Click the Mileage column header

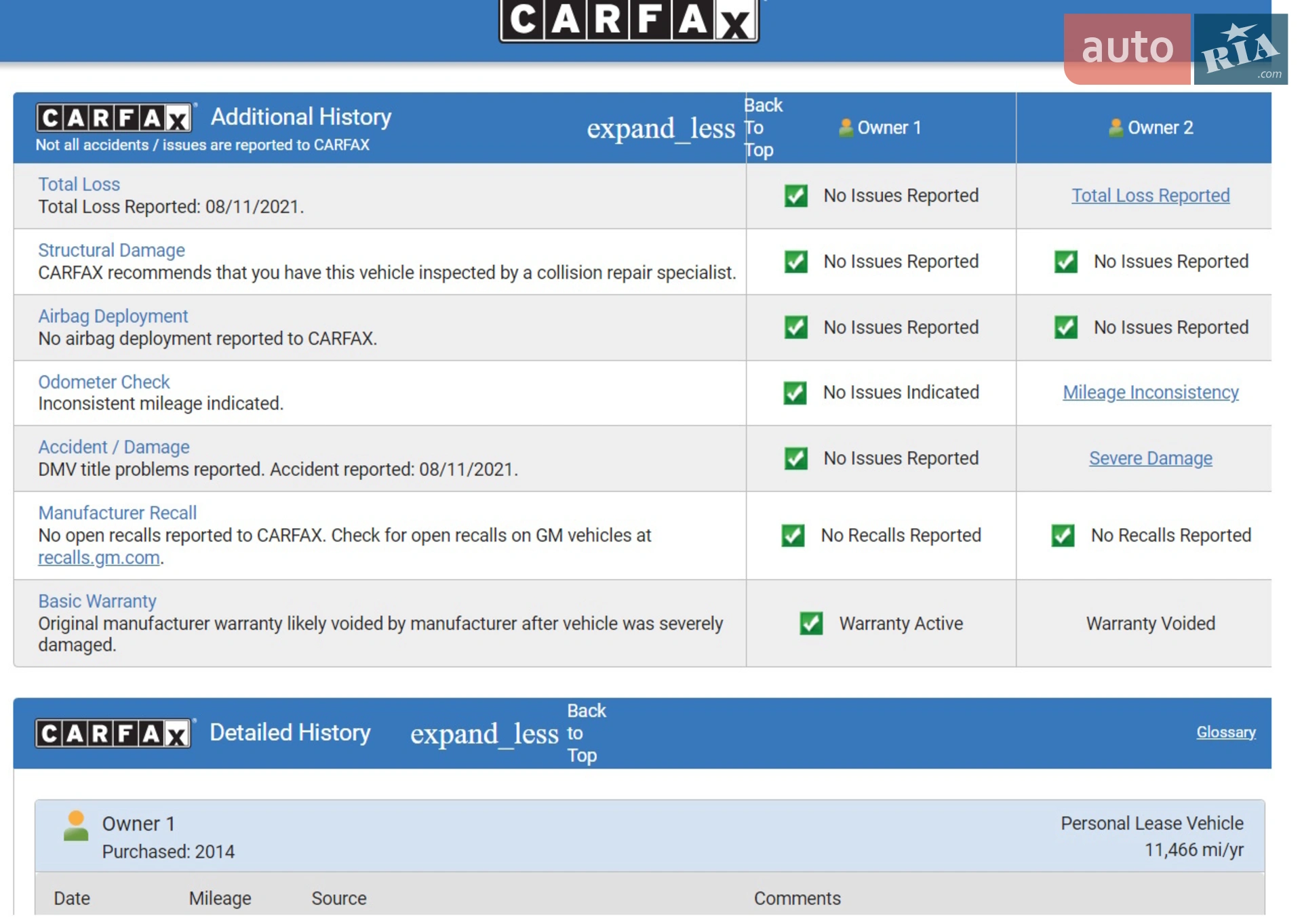(x=220, y=899)
